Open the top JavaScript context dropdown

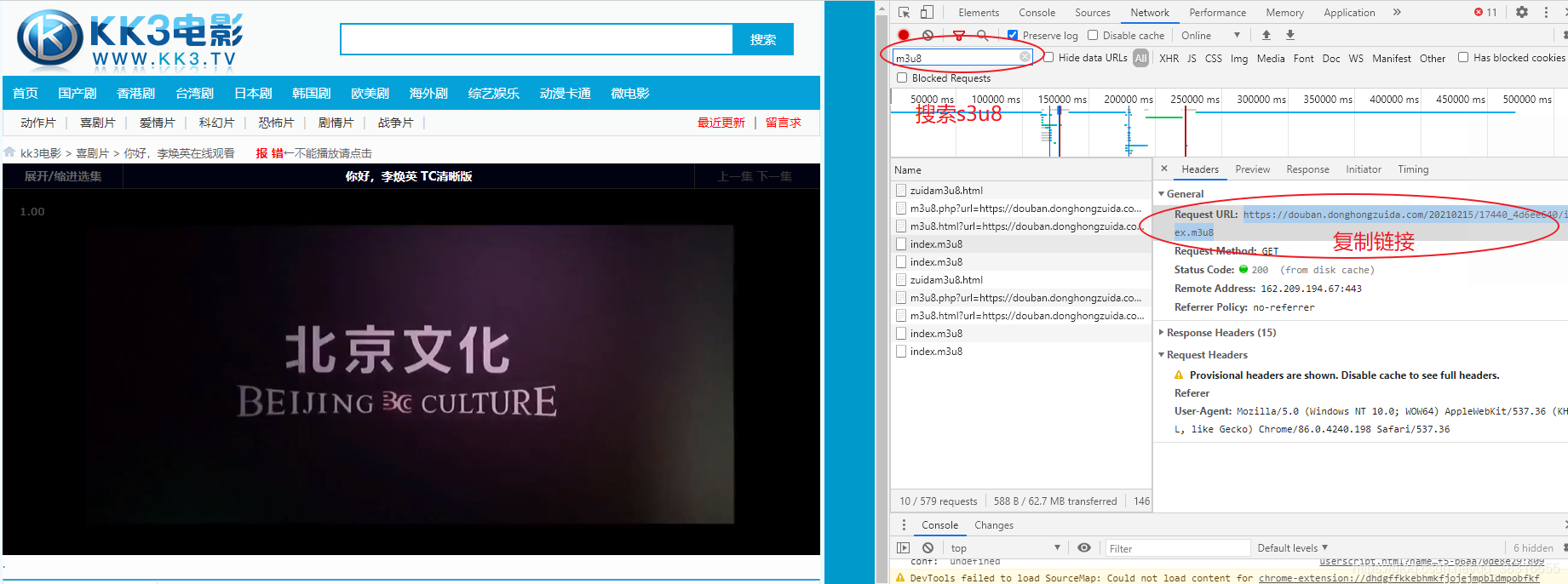pos(1005,547)
